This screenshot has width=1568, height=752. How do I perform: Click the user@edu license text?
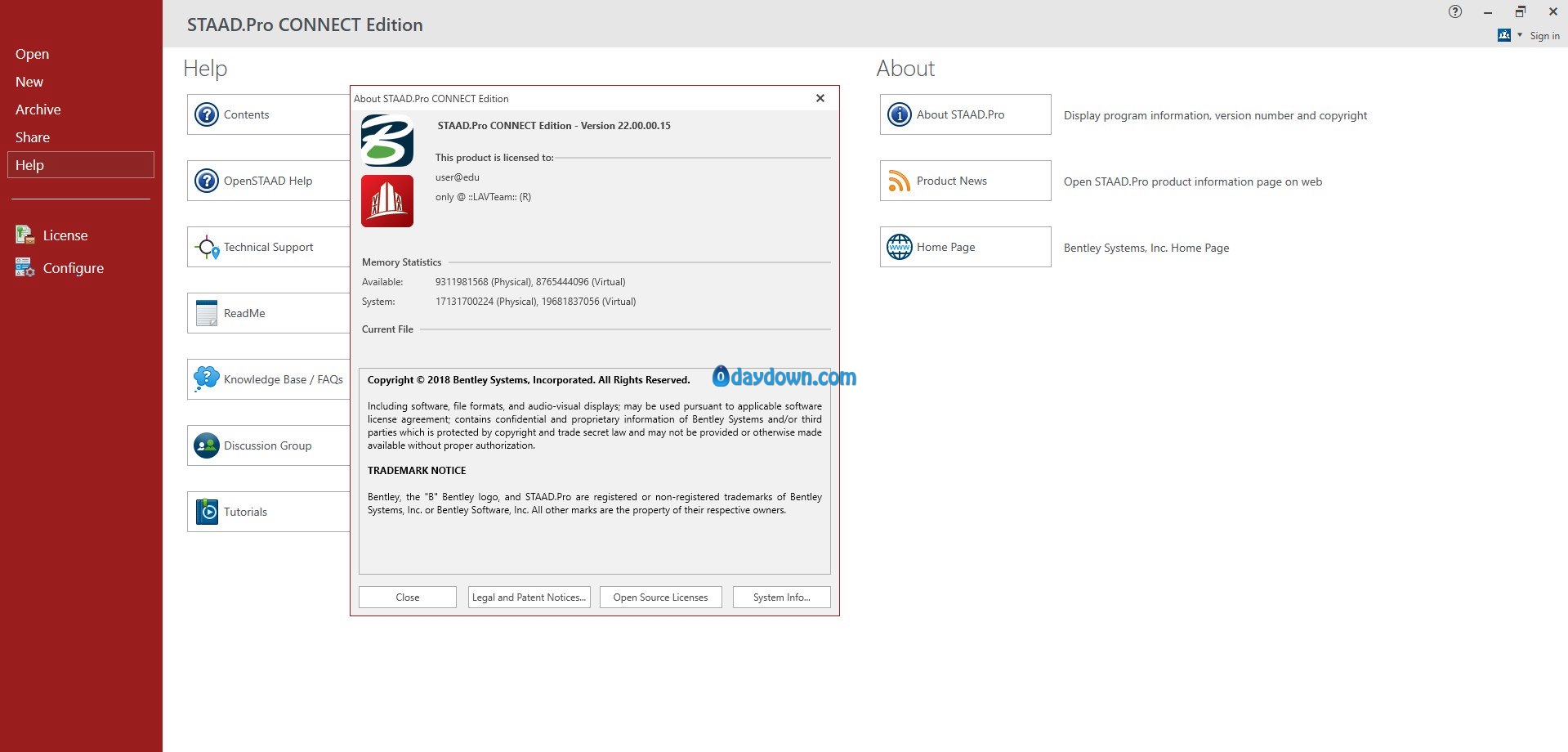click(x=458, y=177)
